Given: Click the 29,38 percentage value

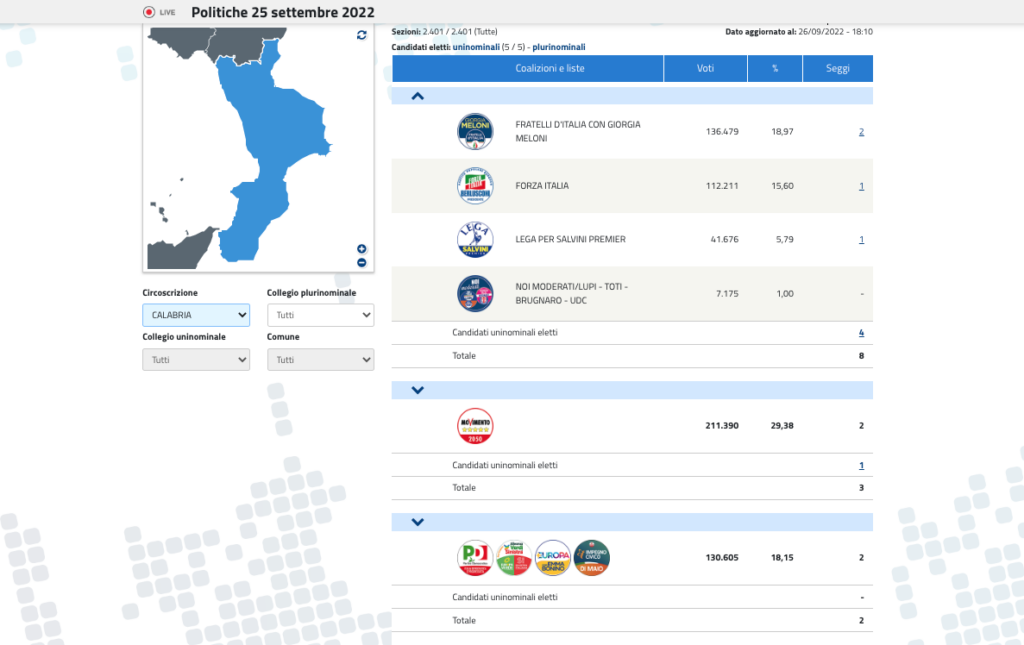Looking at the screenshot, I should pyautogui.click(x=782, y=426).
